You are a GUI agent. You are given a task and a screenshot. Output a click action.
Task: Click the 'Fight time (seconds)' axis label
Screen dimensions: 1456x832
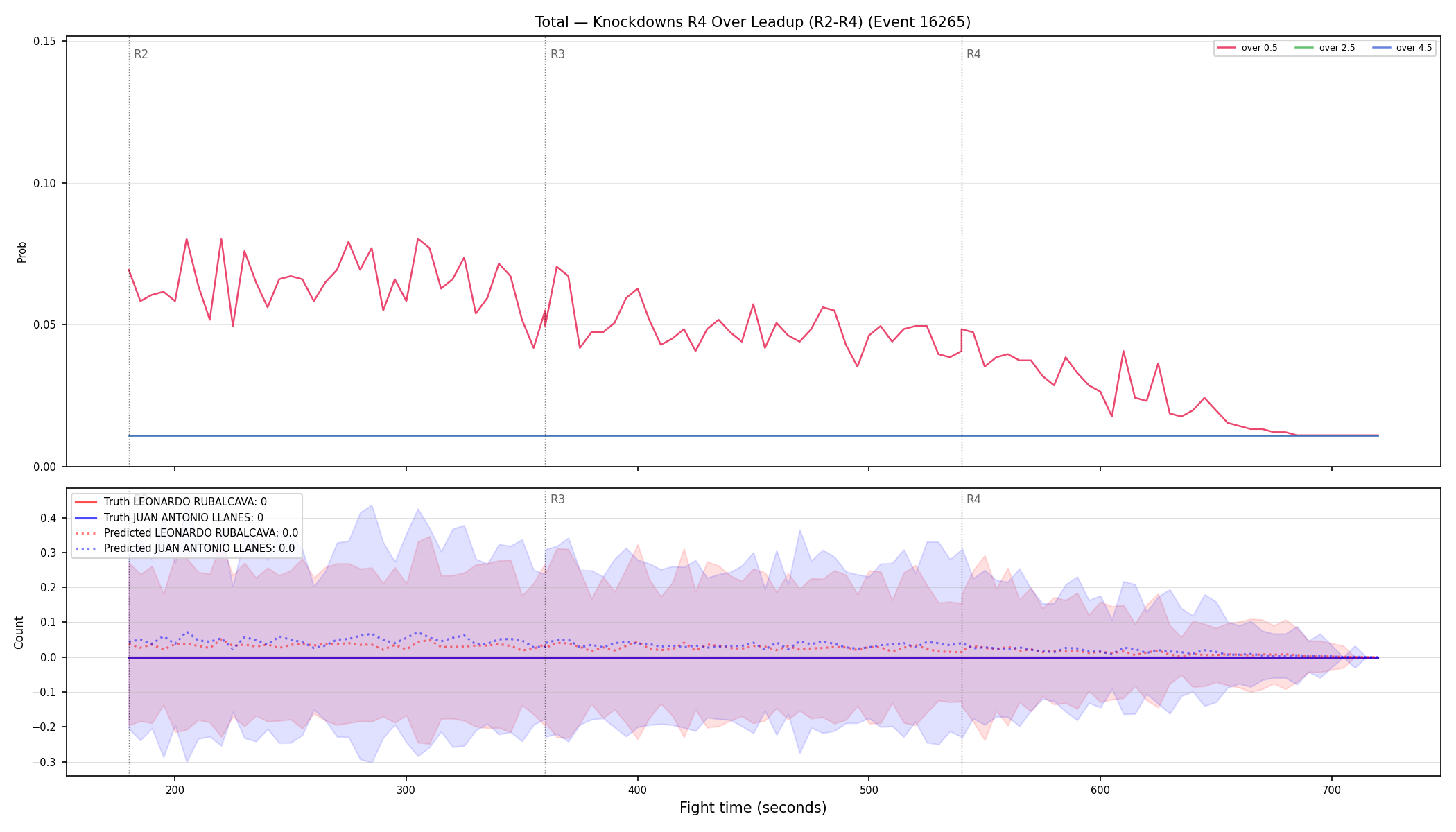tap(753, 808)
